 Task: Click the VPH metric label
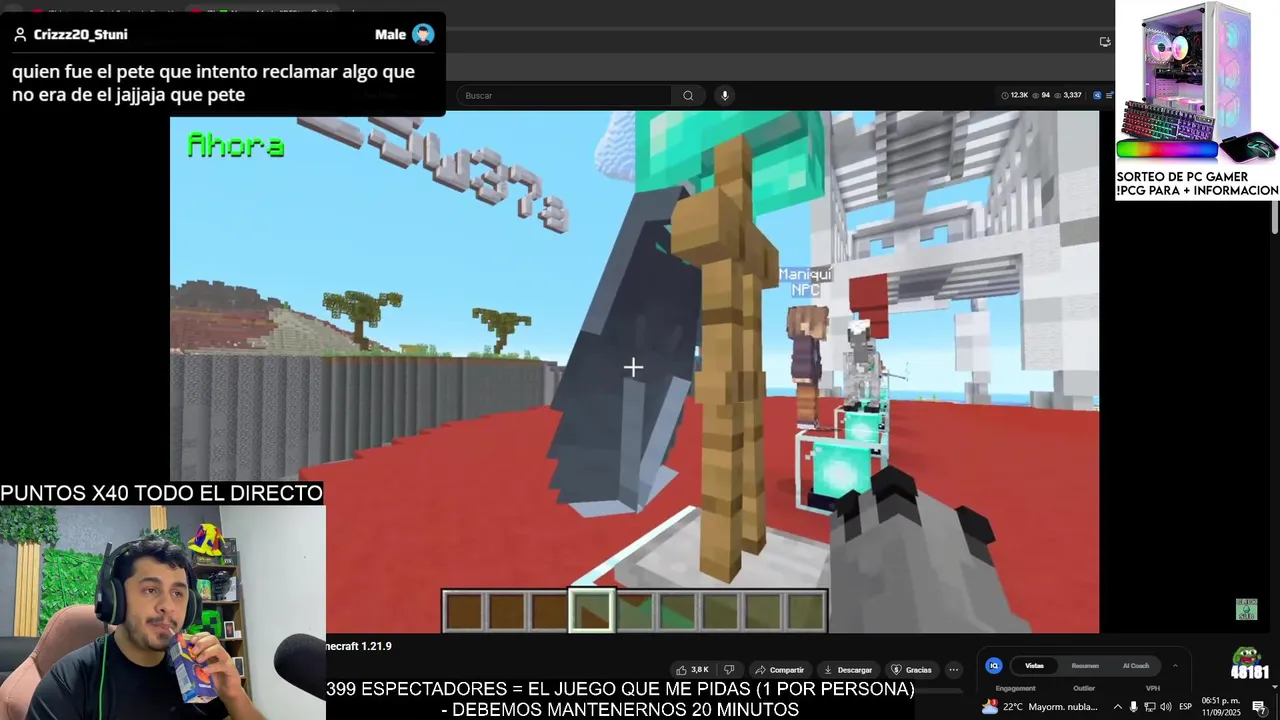1153,688
